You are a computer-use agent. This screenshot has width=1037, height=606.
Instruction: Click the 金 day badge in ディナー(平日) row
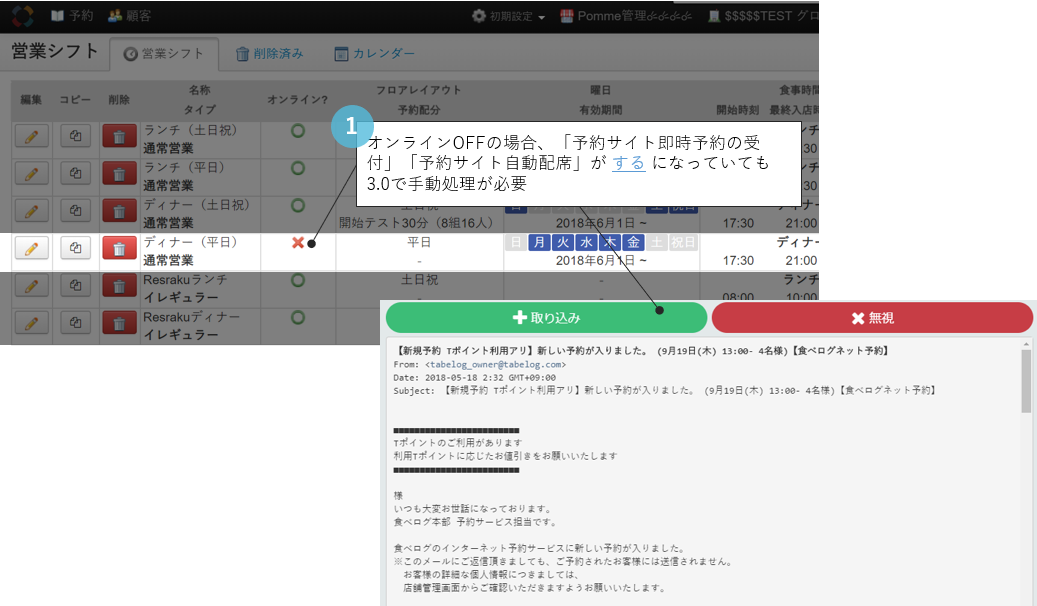pos(634,243)
